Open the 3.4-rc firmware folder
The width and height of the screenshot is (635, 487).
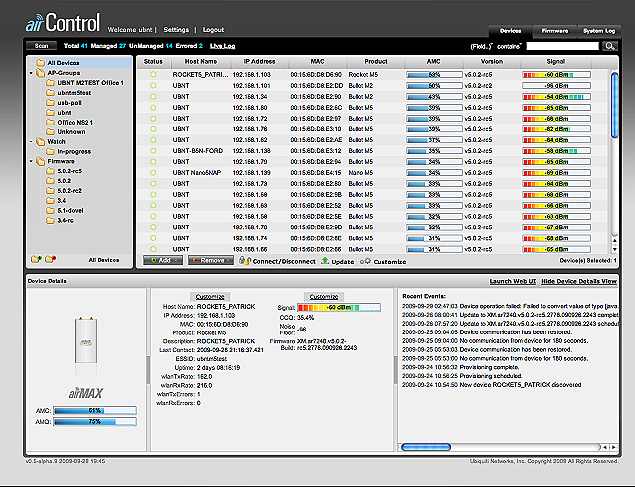click(x=60, y=220)
